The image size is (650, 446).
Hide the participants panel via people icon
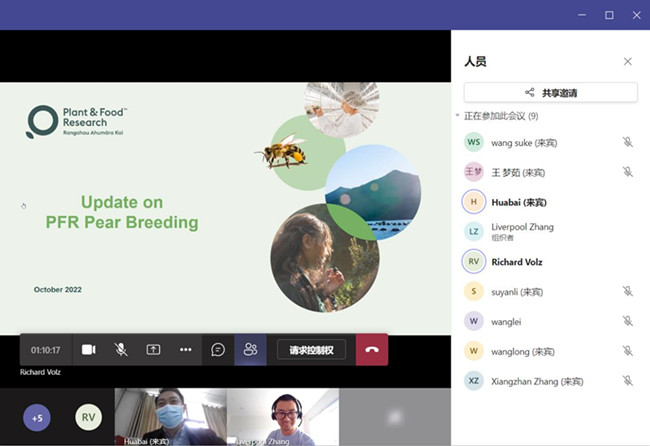pos(250,350)
